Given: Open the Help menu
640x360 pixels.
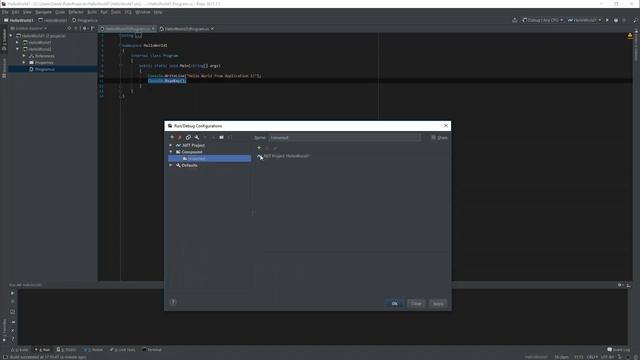Looking at the screenshot, I should (x=158, y=12).
